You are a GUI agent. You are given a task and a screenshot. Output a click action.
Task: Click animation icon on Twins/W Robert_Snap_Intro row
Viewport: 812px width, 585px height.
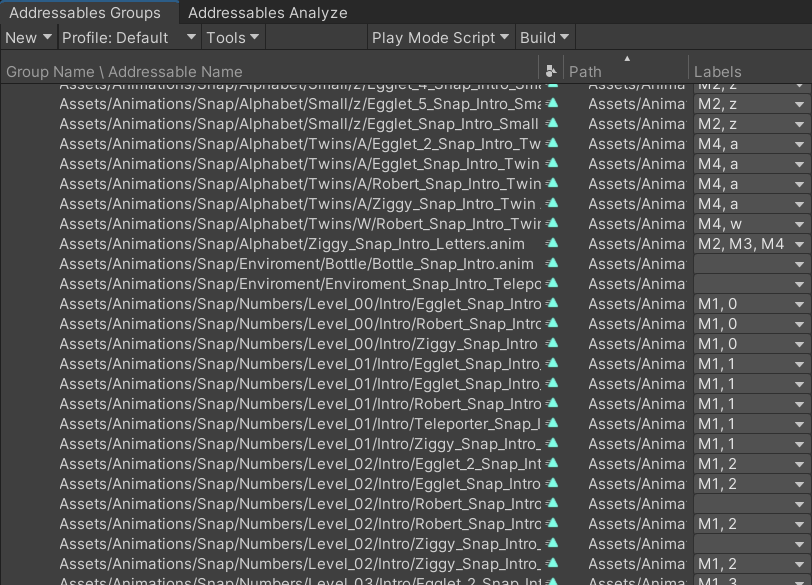[551, 224]
